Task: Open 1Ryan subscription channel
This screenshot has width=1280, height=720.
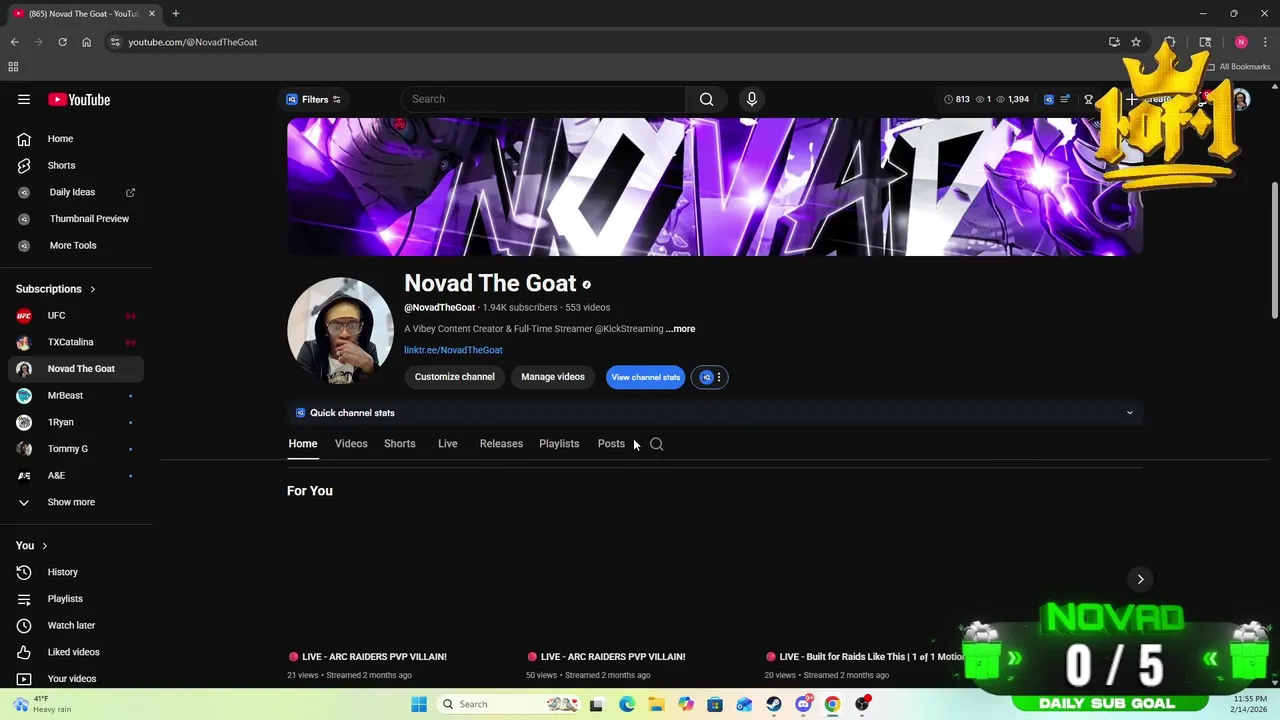Action: (76, 422)
